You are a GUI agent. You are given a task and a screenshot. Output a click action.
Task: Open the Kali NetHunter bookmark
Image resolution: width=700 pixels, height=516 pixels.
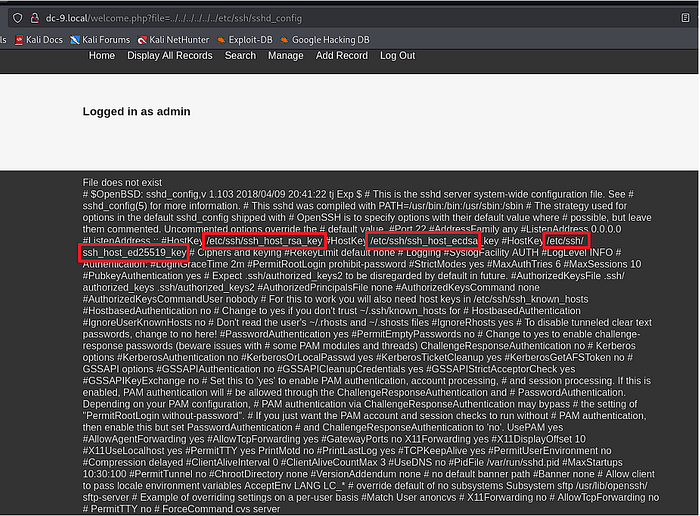pyautogui.click(x=173, y=40)
